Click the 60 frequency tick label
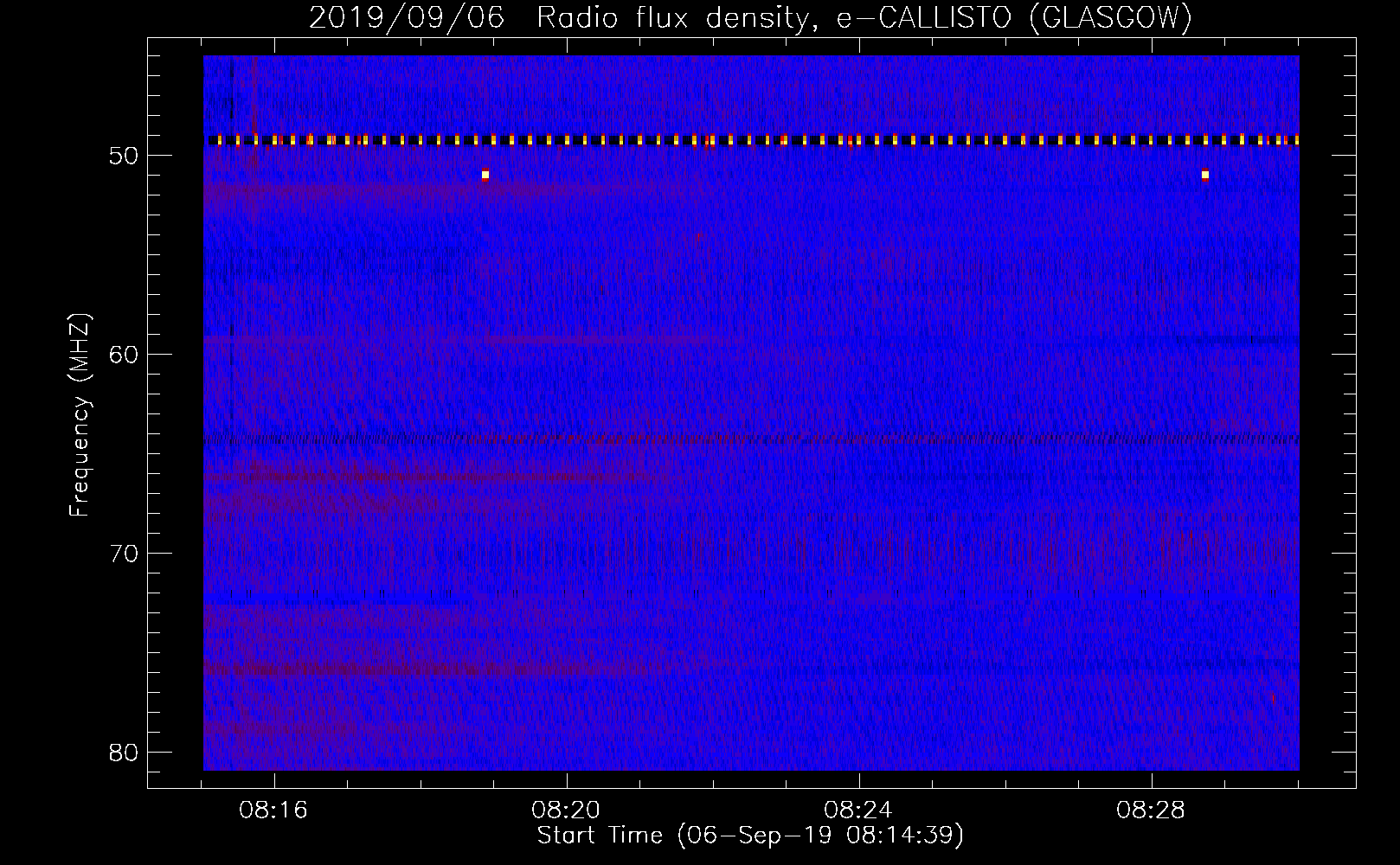 pyautogui.click(x=125, y=355)
